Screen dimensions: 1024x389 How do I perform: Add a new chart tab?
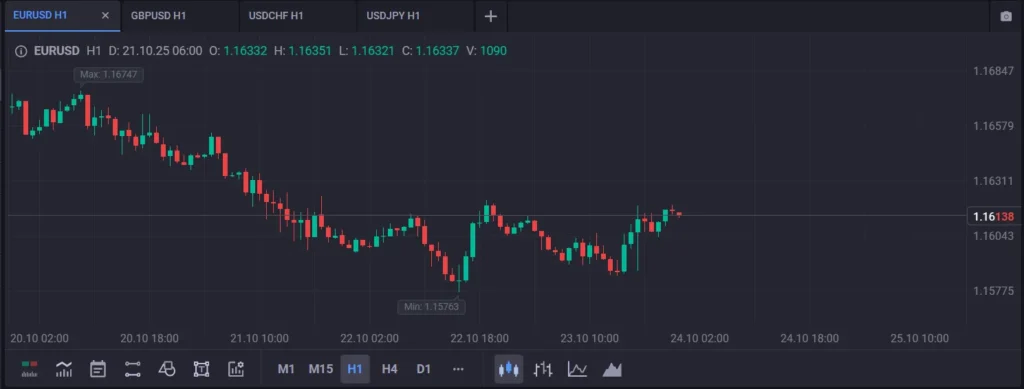[490, 16]
